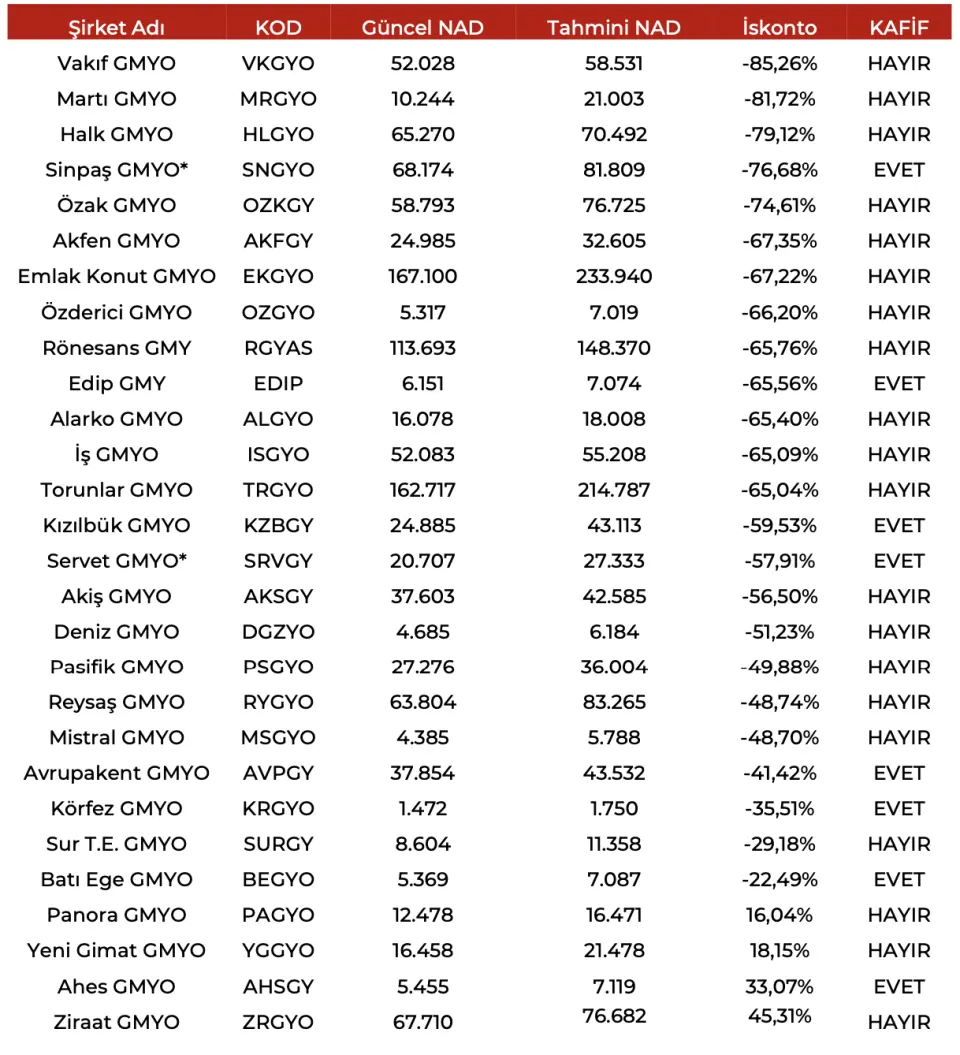Screen dimensions: 960x1055
Task: Click the Körfez GMYO company name
Action: click(116, 809)
